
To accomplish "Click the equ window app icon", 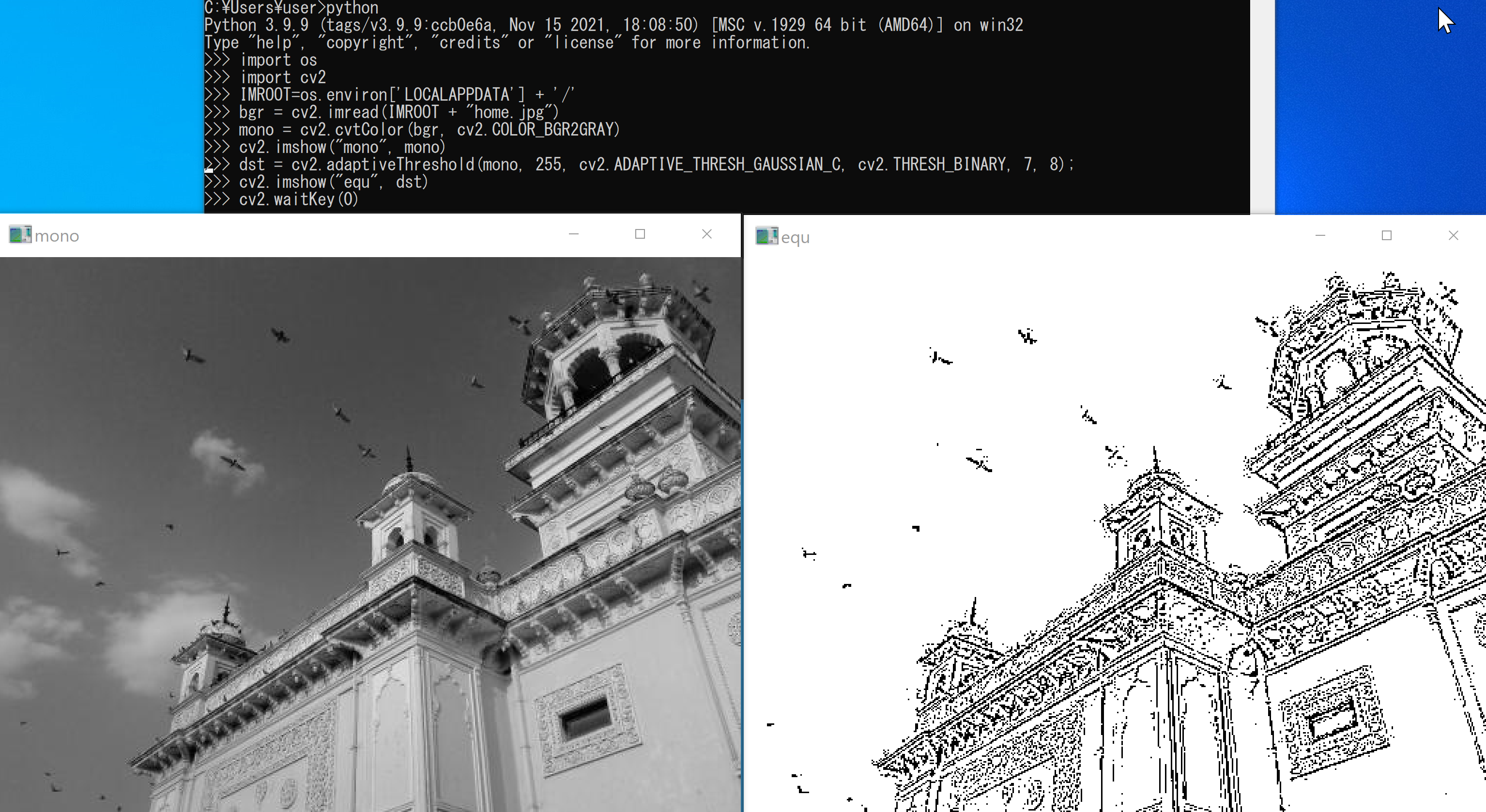I will coord(766,236).
